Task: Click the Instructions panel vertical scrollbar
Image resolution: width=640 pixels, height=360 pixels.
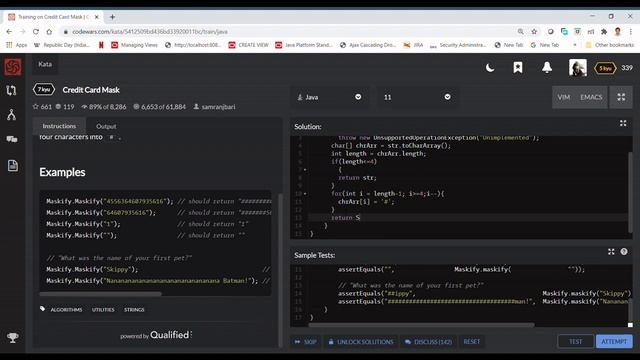Action: click(280, 269)
